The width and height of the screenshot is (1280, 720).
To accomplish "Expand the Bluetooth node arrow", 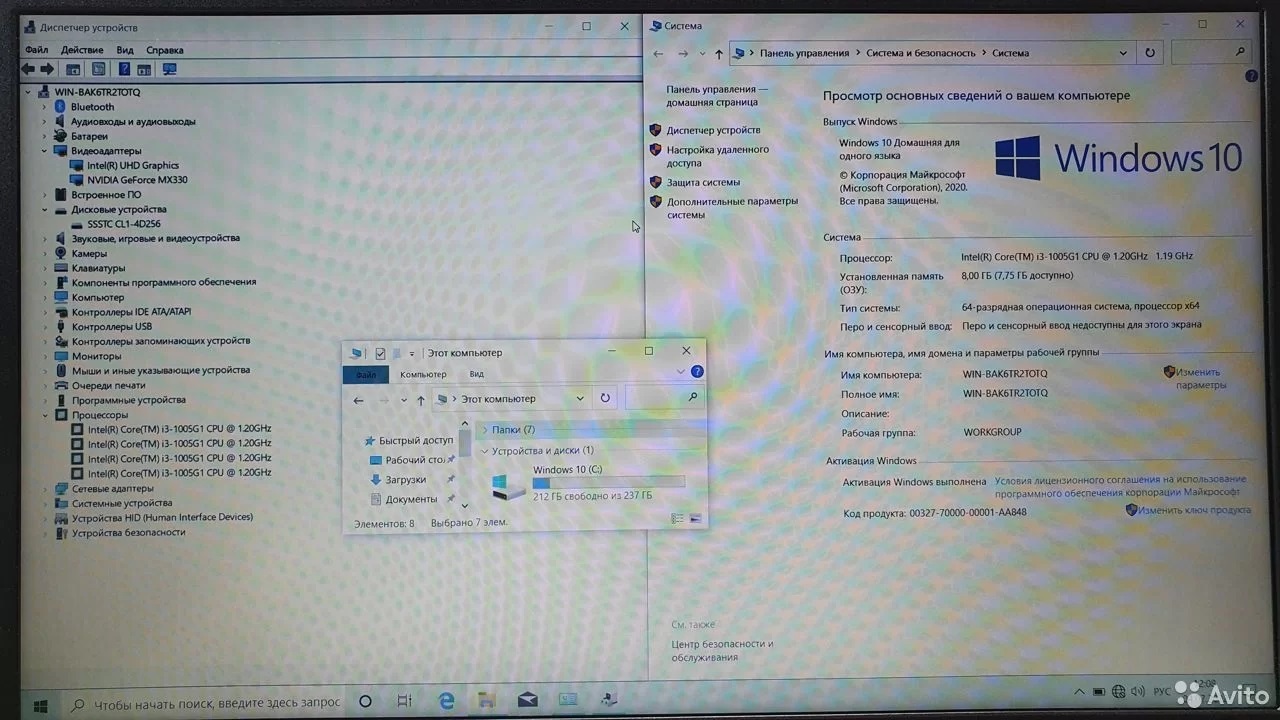I will 44,107.
